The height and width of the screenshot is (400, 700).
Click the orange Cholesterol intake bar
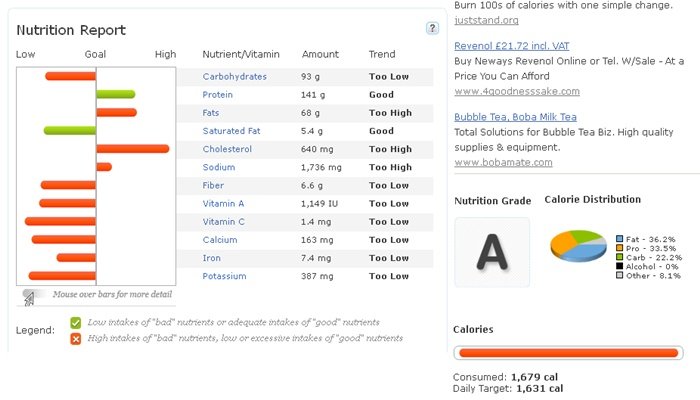133,149
